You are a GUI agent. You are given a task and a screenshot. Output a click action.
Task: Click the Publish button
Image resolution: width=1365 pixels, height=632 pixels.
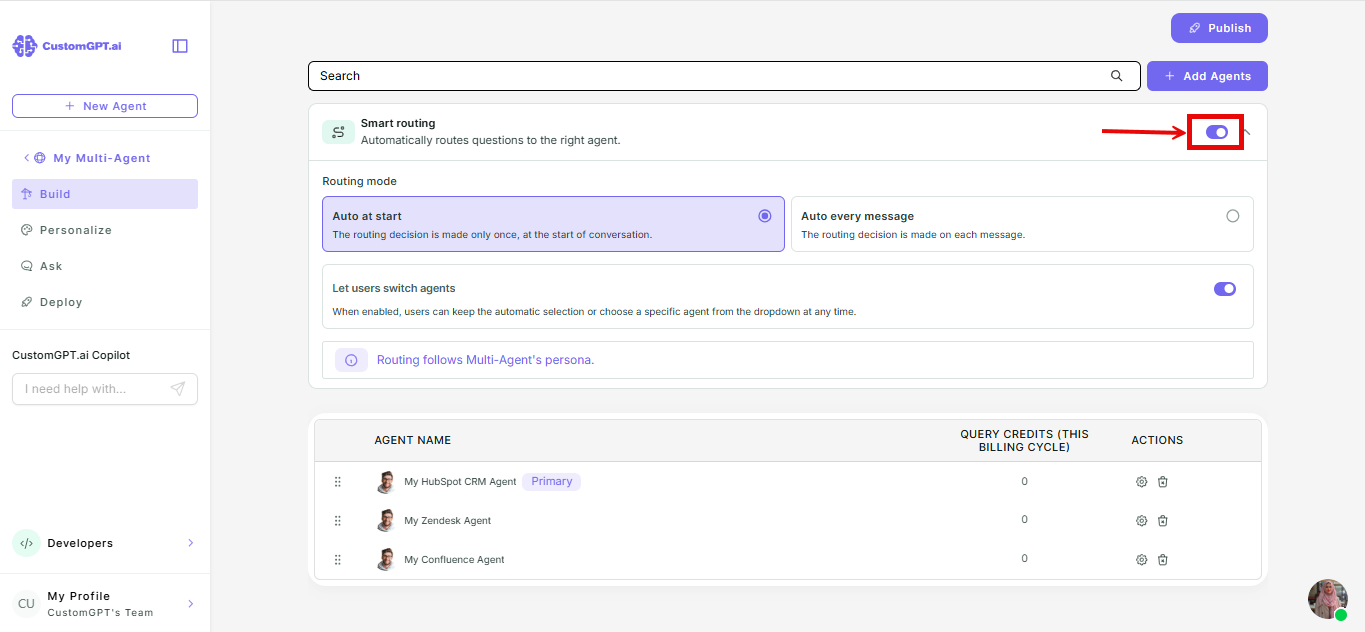point(1219,28)
